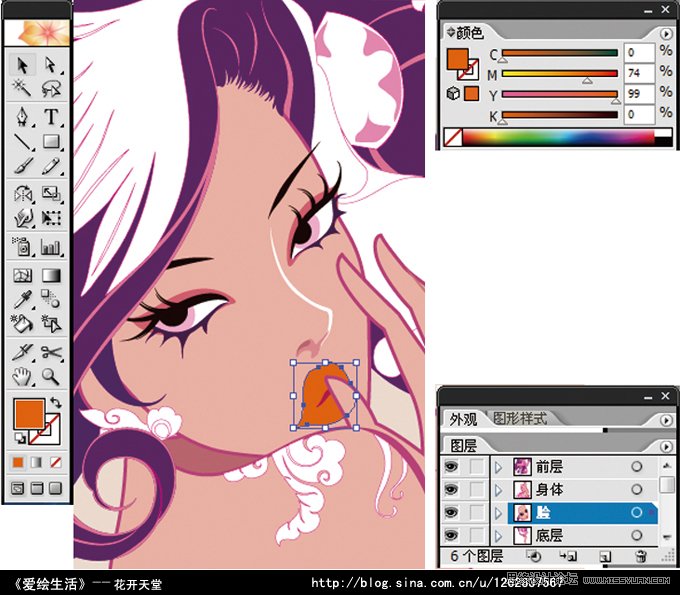The height and width of the screenshot is (595, 680).
Task: Select the Warp tool
Action: click(22, 218)
